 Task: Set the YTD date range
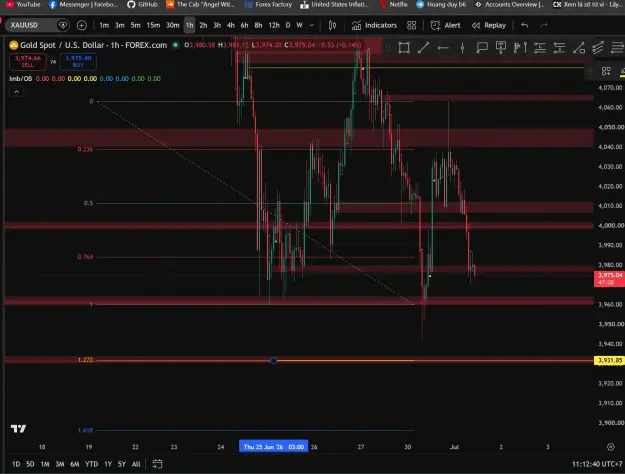(x=92, y=464)
